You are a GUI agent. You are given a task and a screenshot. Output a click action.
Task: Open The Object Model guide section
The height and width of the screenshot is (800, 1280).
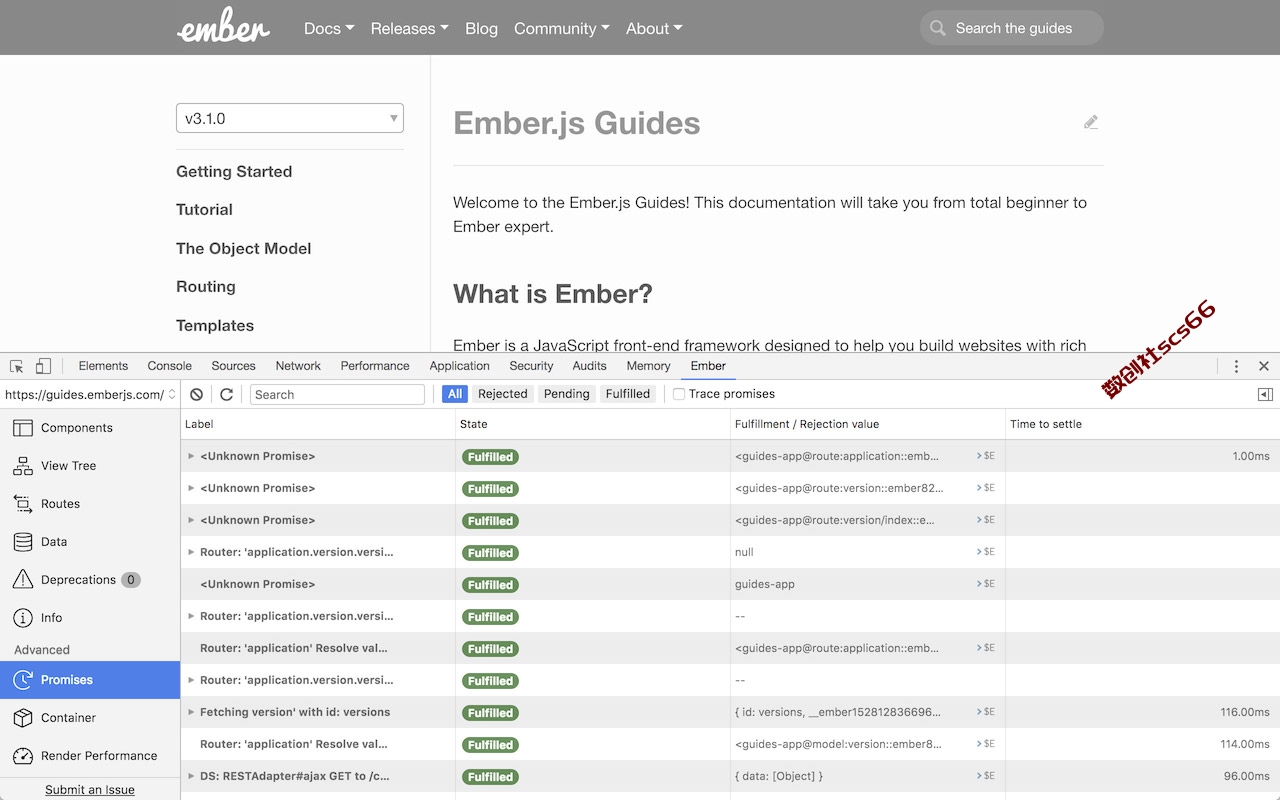[243, 248]
